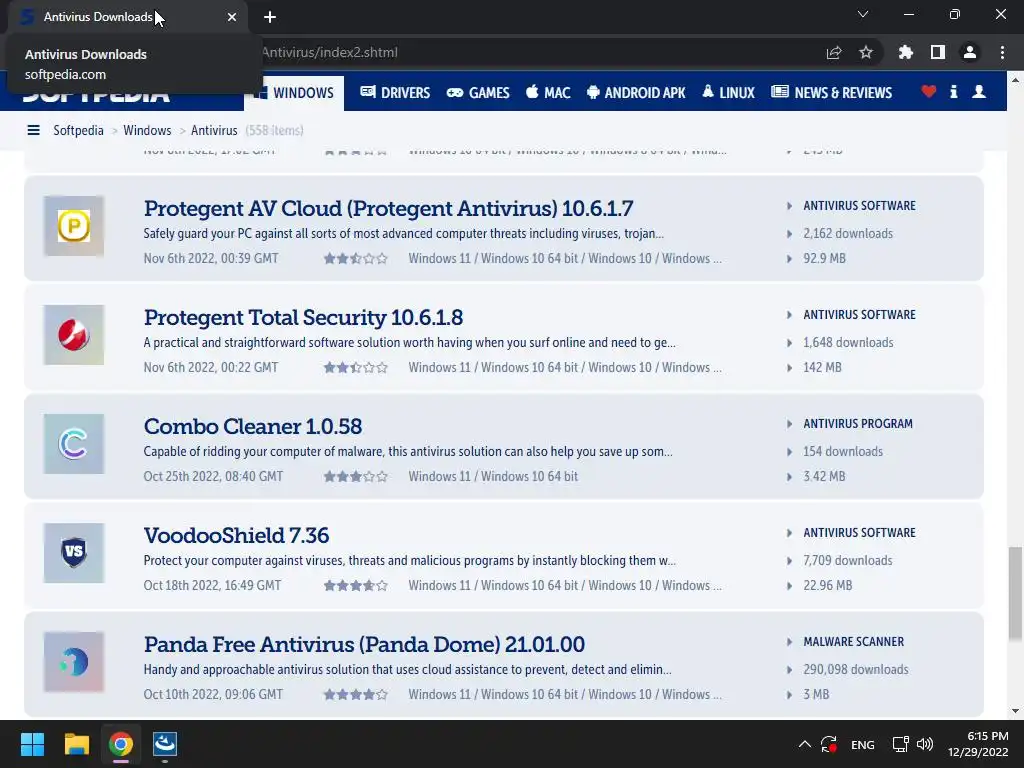Click the volume speaker tray icon
Viewport: 1024px width, 768px height.
tap(925, 744)
